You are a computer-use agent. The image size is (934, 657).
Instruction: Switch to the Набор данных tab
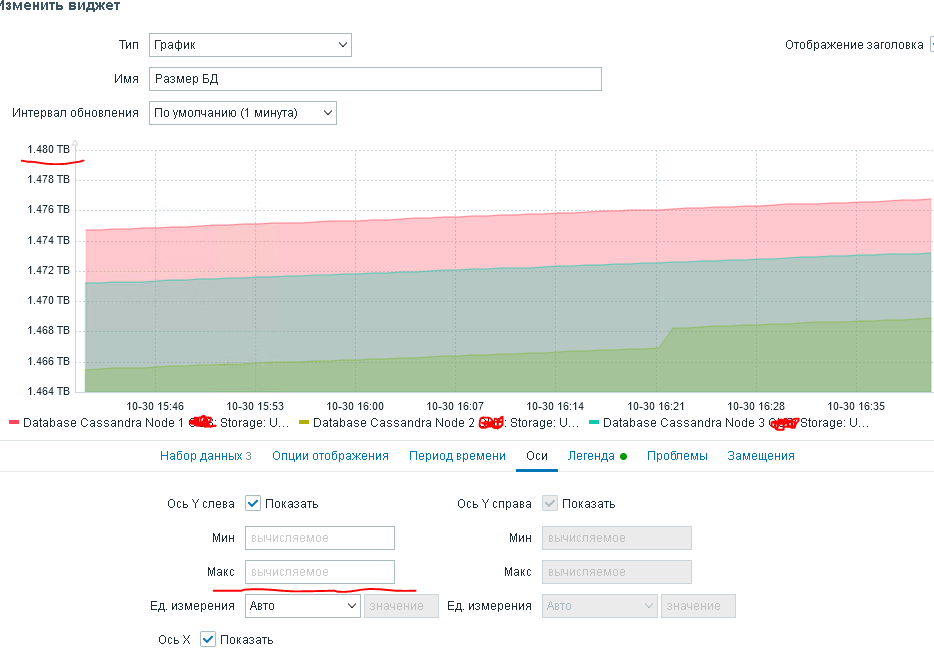click(x=201, y=456)
